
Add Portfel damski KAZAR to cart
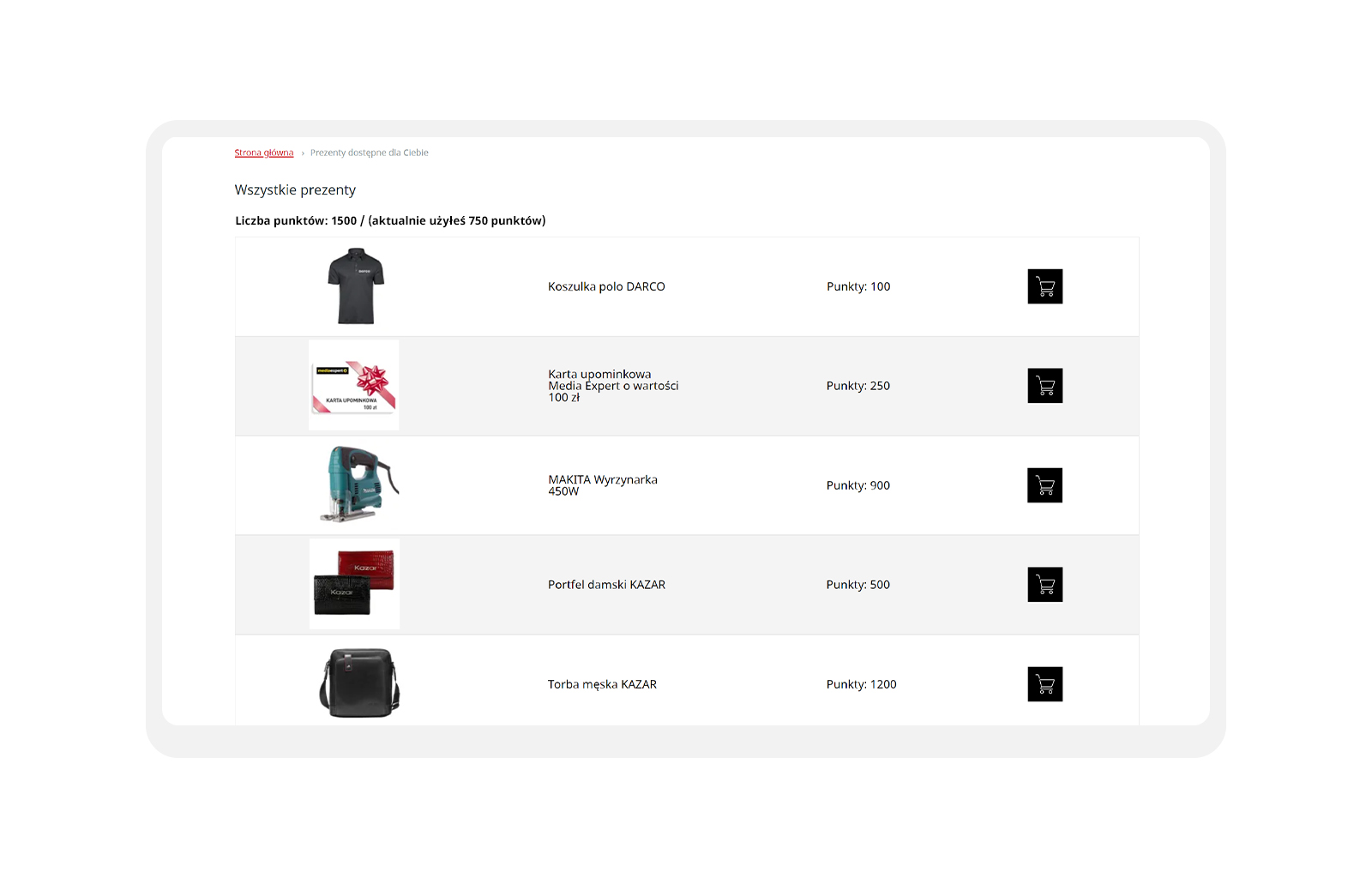(x=1044, y=585)
